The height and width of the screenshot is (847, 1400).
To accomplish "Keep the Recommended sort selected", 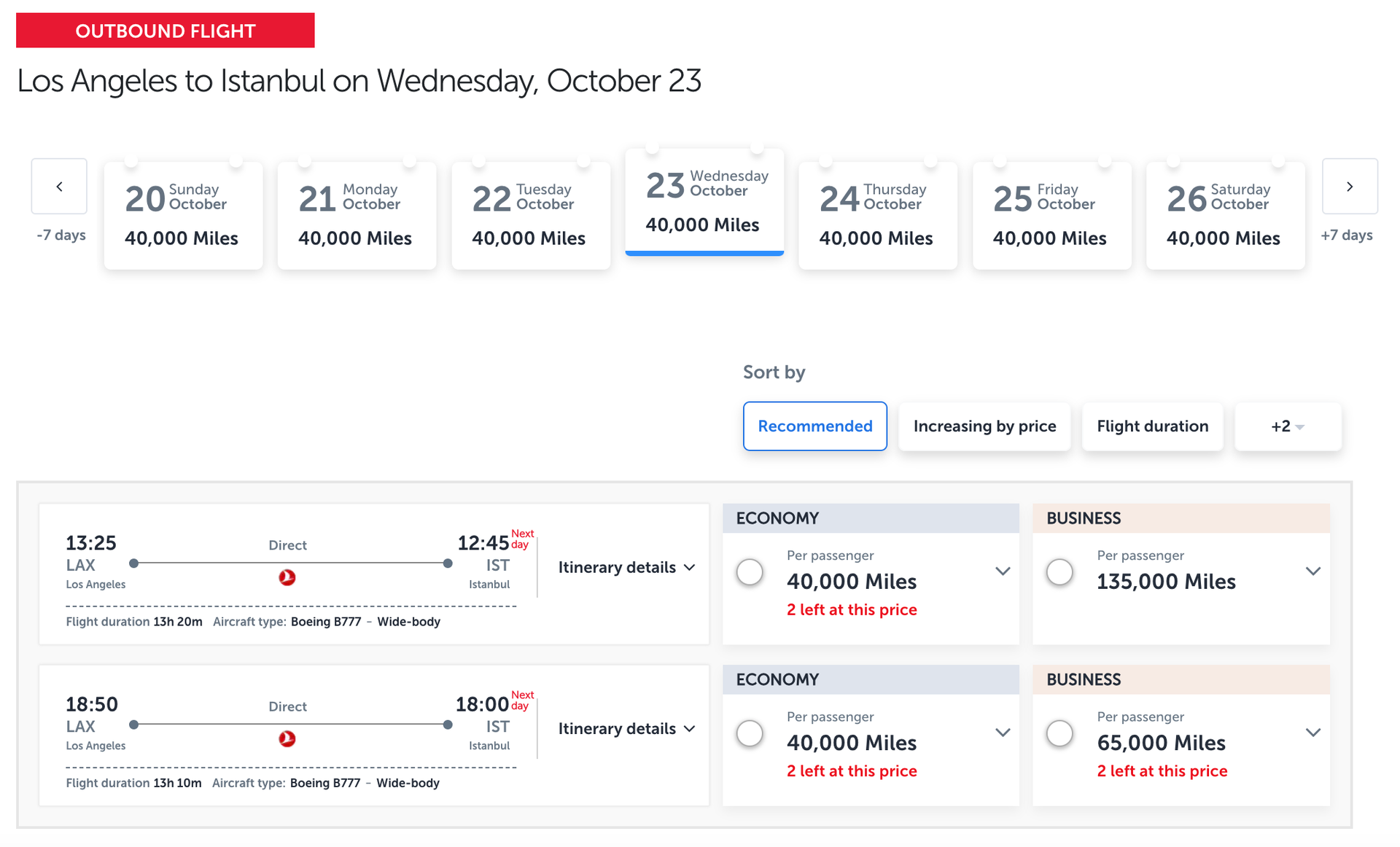I will point(814,426).
